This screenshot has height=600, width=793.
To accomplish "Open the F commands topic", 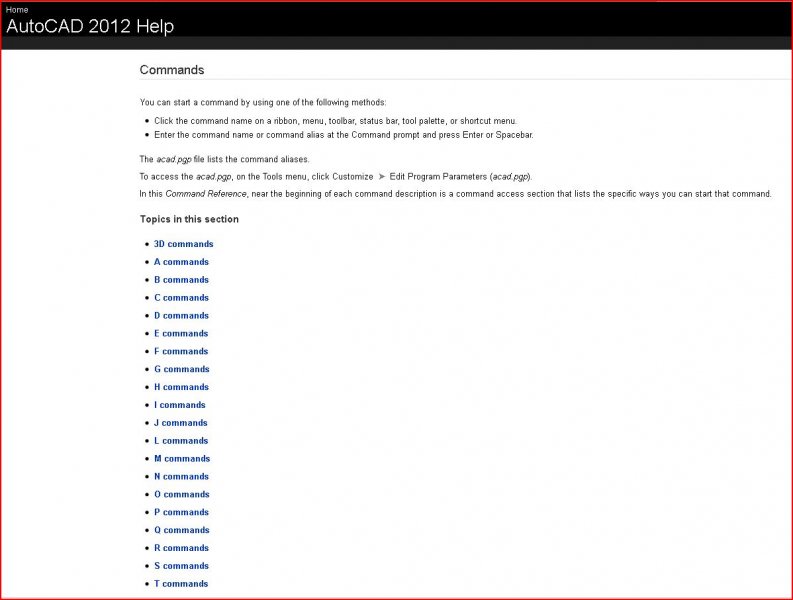I will coord(181,351).
